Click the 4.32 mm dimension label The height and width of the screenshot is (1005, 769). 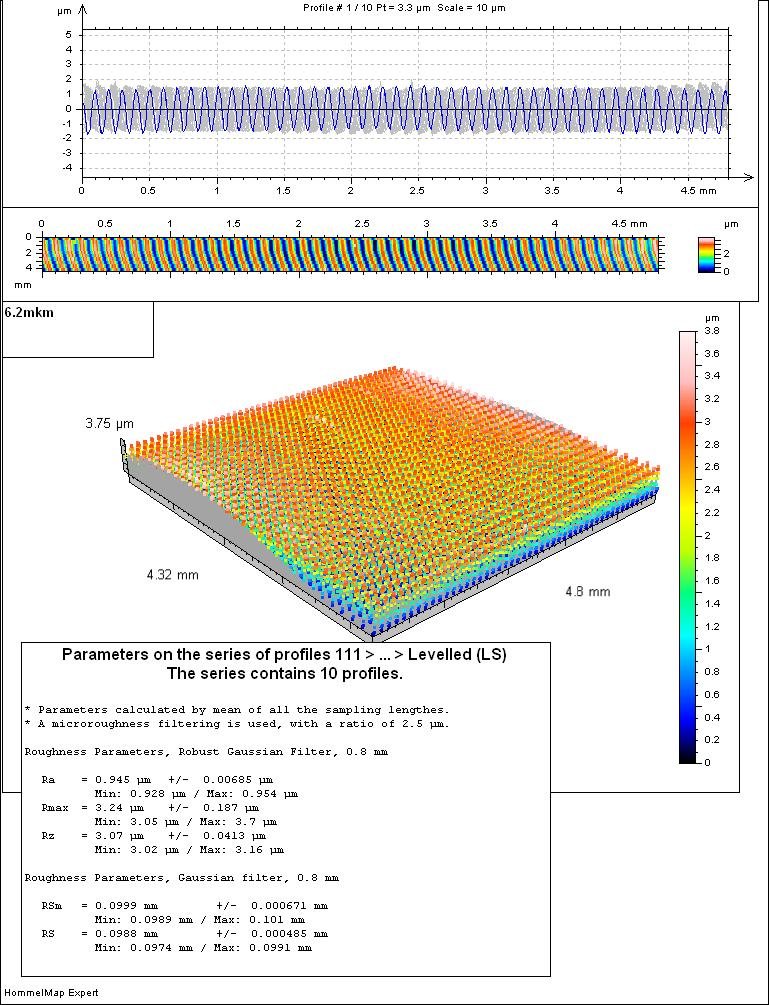click(171, 575)
